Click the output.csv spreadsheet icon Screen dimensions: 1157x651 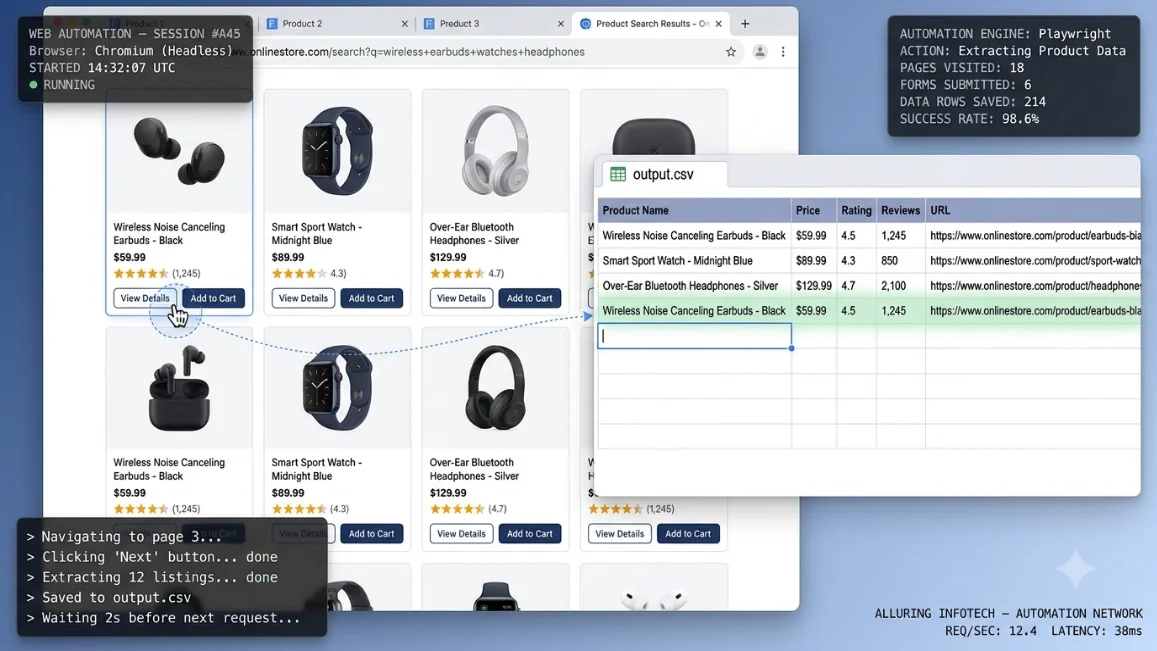tap(618, 174)
